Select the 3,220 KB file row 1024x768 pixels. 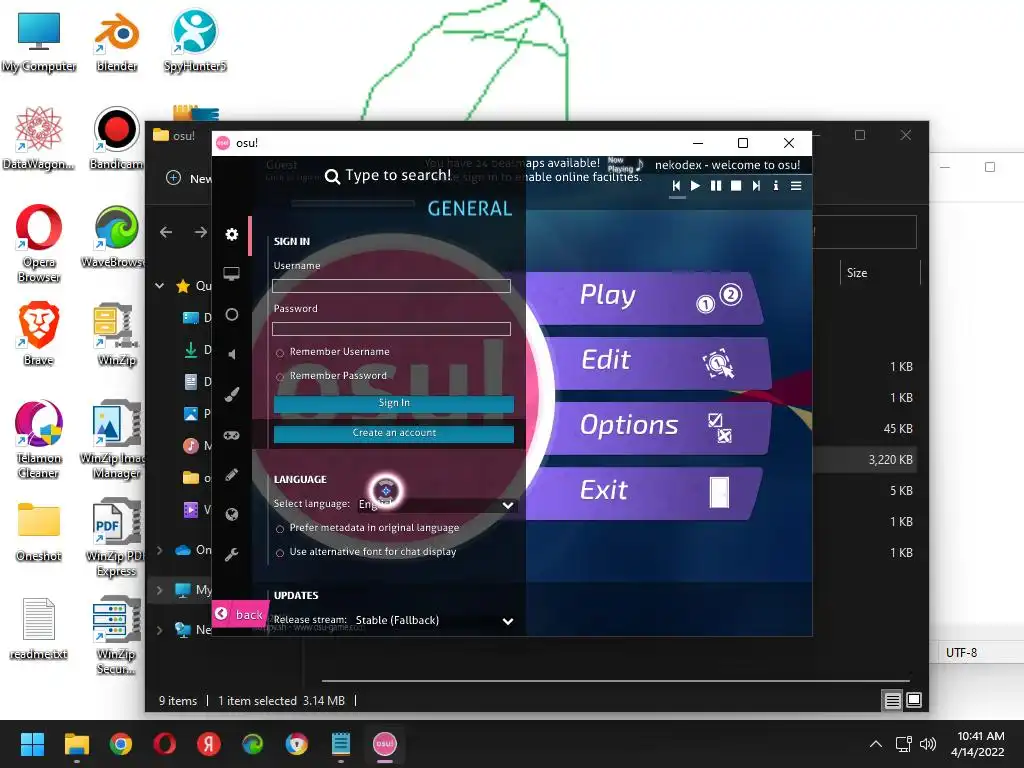coord(865,460)
